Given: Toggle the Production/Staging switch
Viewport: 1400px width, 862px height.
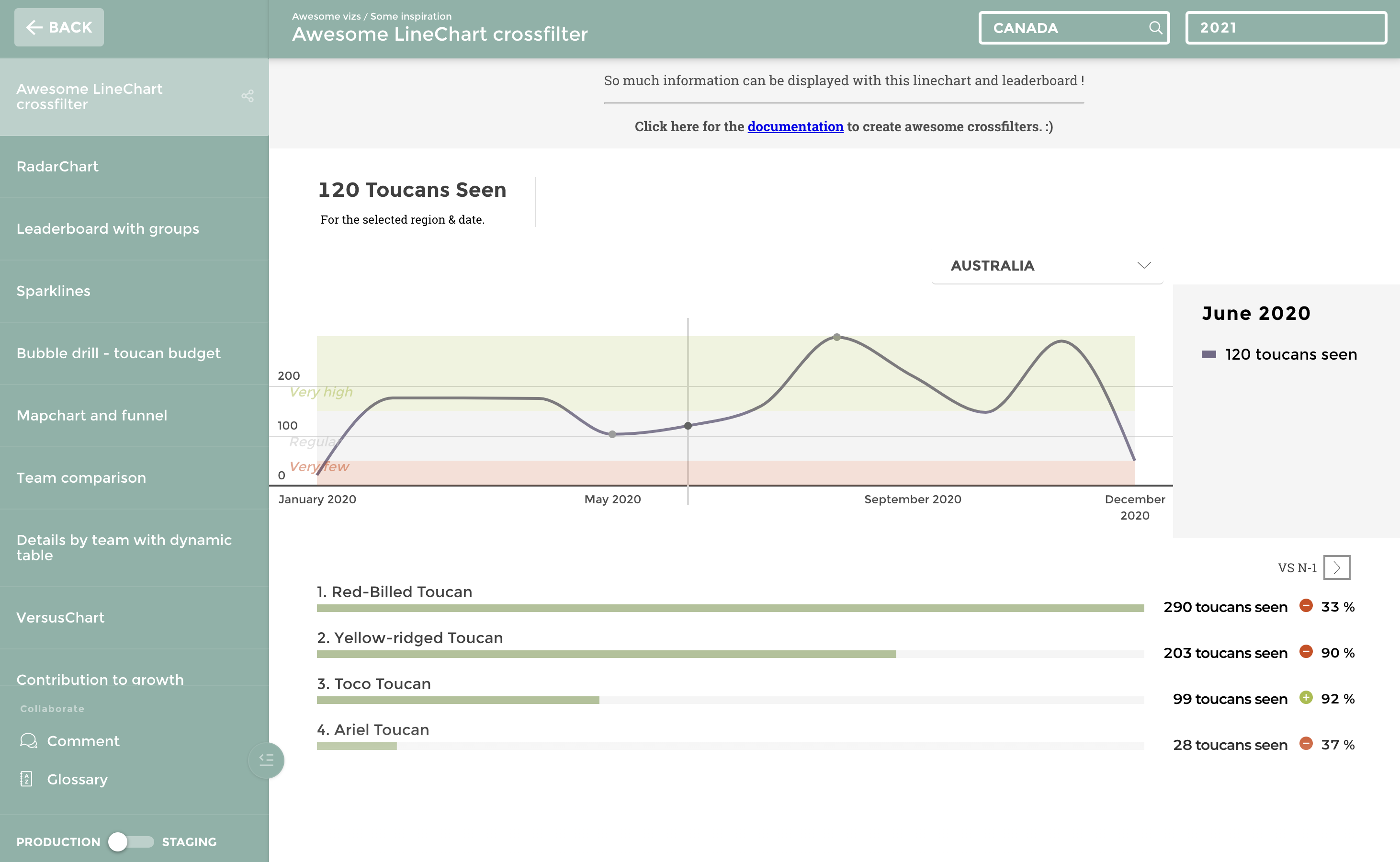Looking at the screenshot, I should pos(131,841).
